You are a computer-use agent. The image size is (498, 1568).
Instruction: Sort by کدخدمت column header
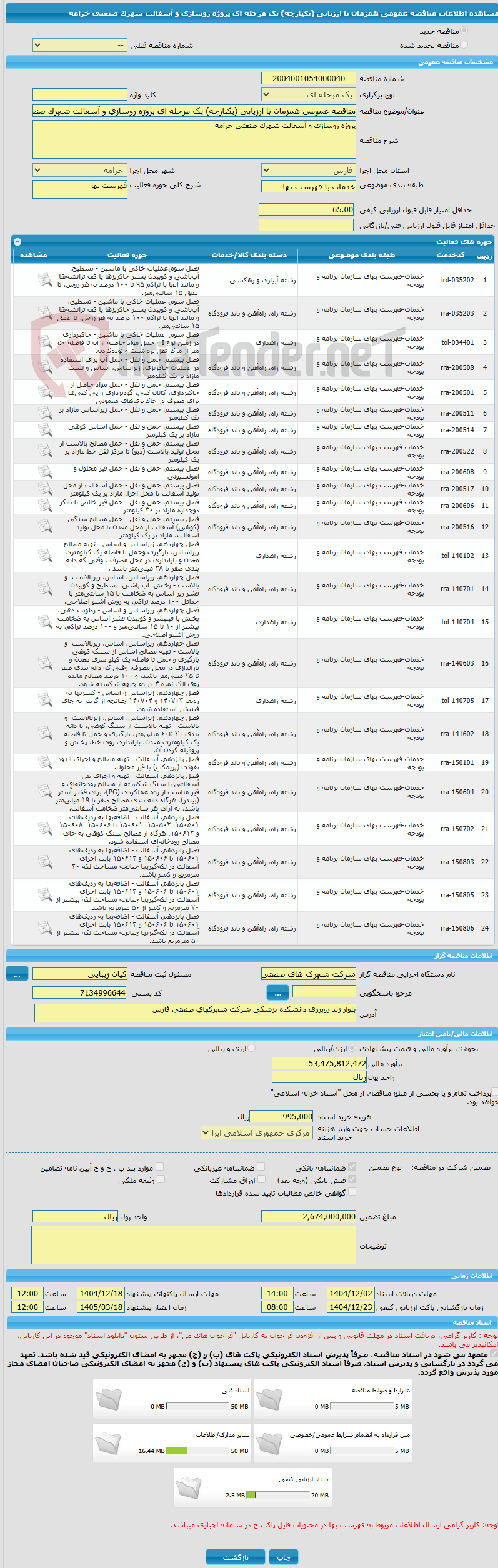point(450,254)
